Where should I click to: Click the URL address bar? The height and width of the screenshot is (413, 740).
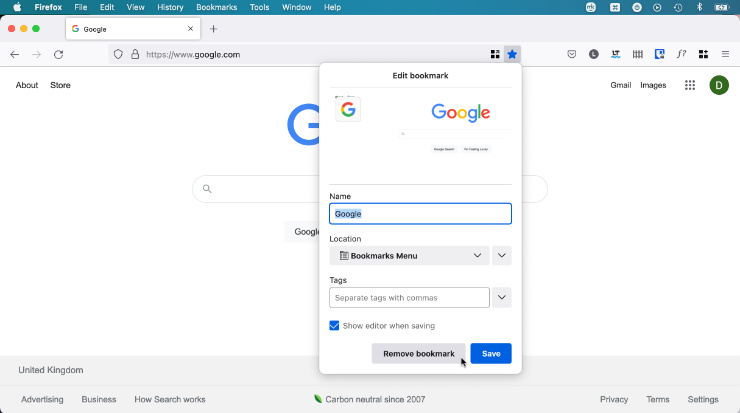pyautogui.click(x=314, y=54)
